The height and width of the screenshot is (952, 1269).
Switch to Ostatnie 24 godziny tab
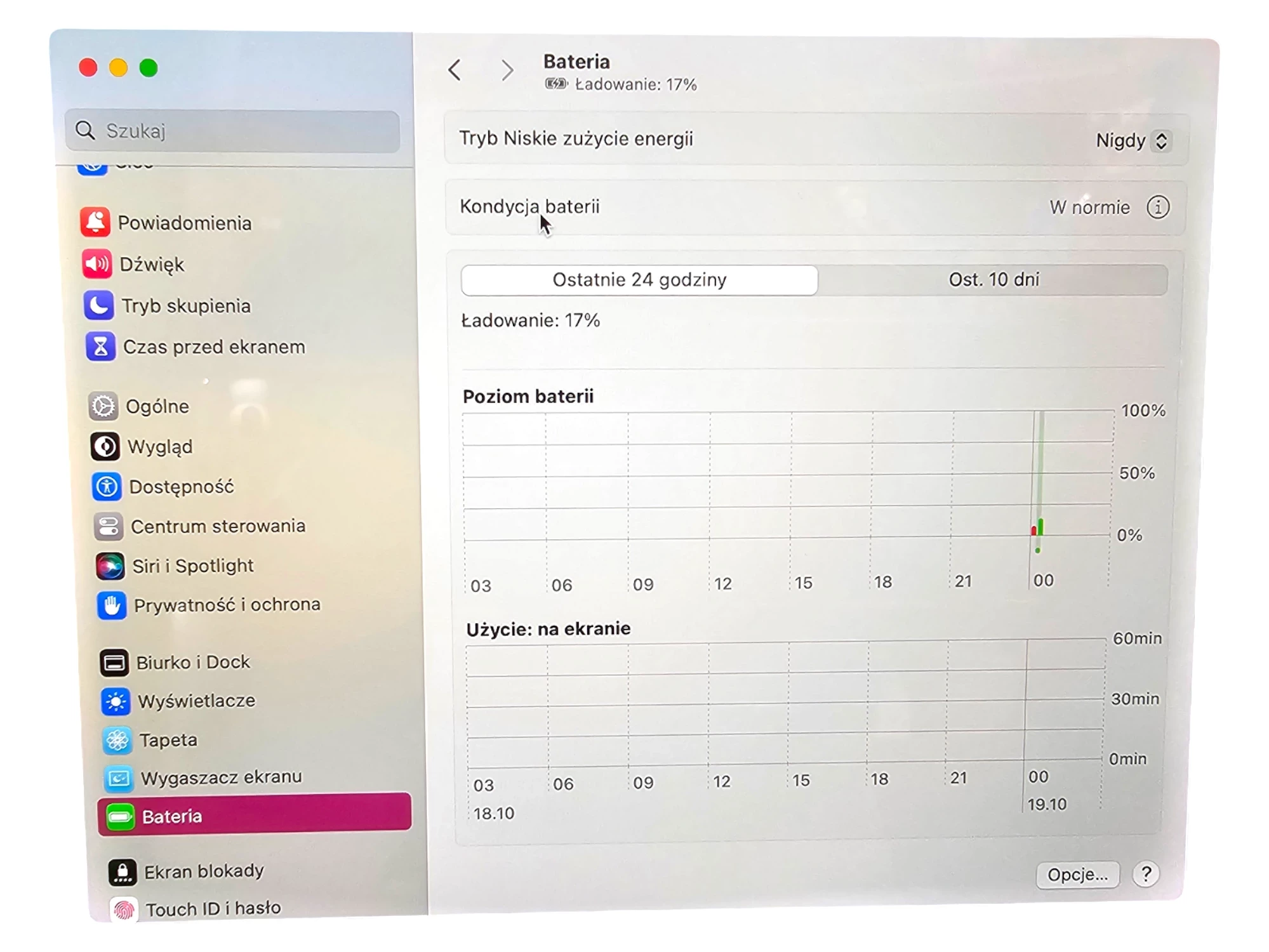tap(639, 280)
